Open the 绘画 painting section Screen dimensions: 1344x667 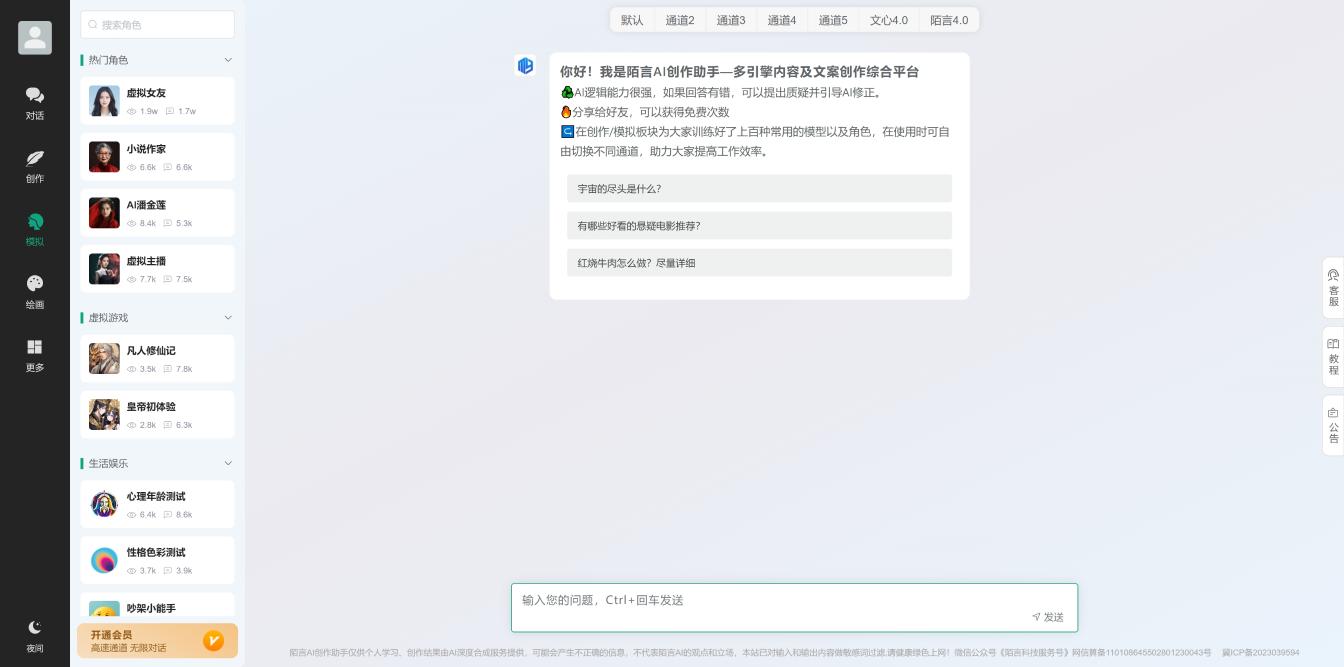point(34,292)
